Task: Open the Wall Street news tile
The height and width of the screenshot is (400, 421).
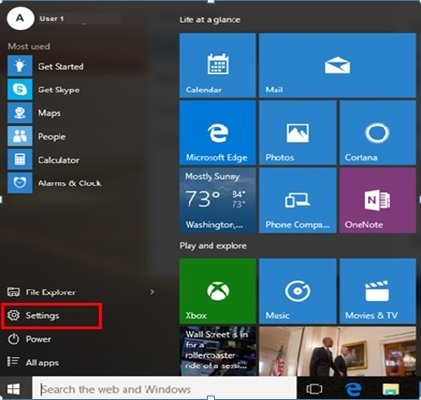Action: (x=217, y=351)
